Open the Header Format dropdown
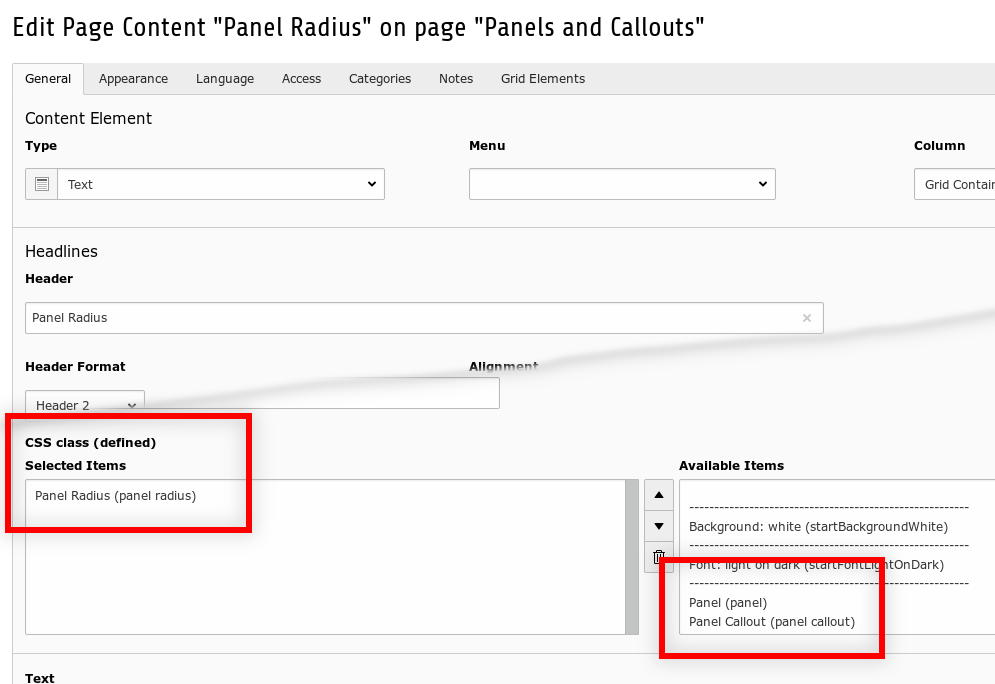This screenshot has width=995, height=684. (x=85, y=405)
